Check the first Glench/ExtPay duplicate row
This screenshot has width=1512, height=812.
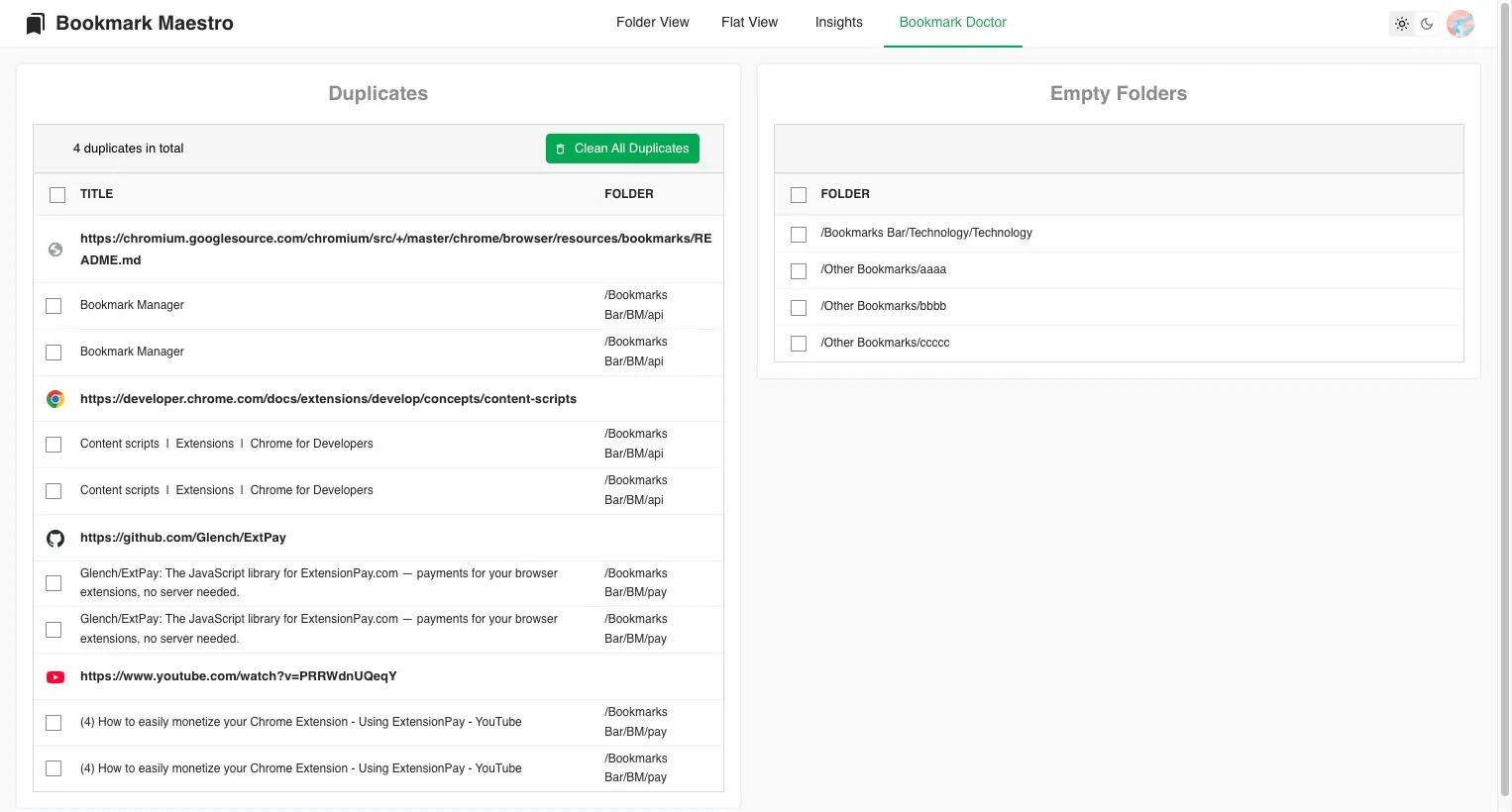pyautogui.click(x=54, y=583)
